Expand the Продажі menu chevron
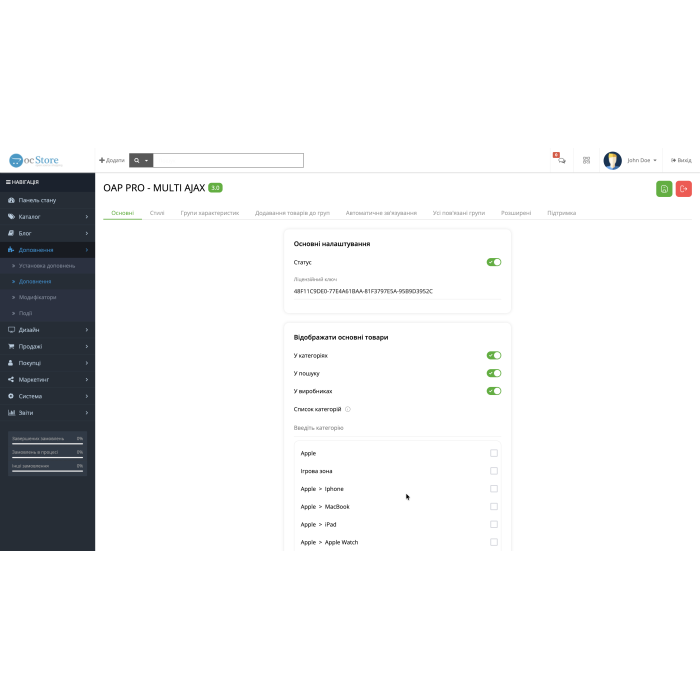 87,346
